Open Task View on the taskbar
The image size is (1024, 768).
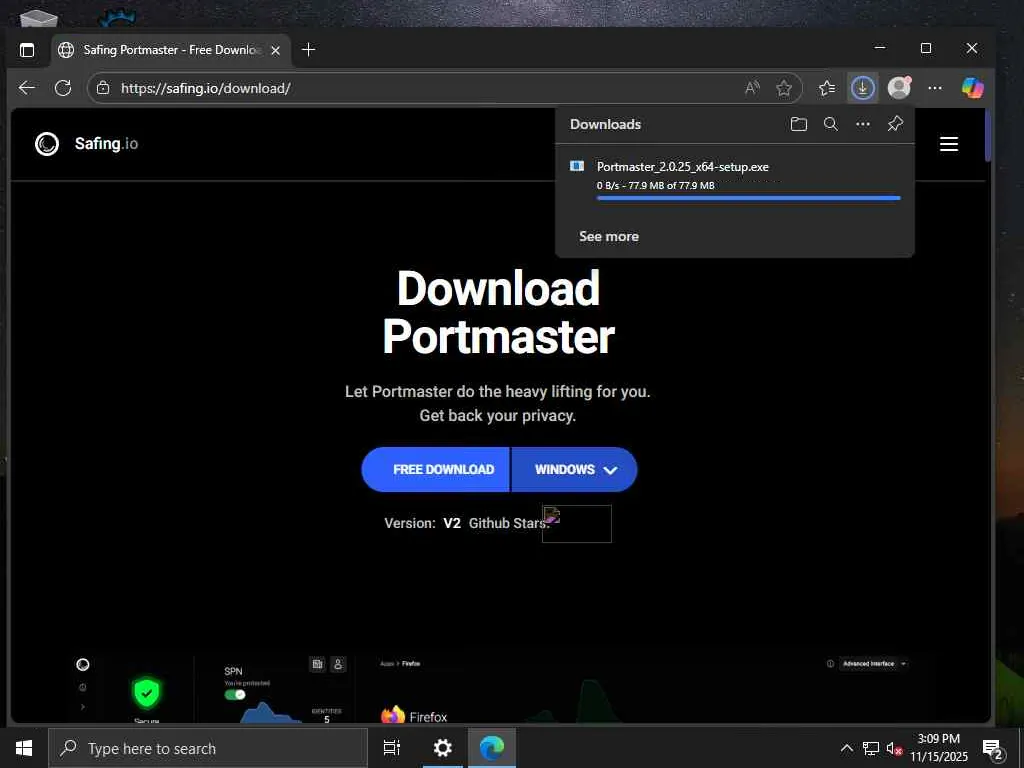click(x=392, y=748)
